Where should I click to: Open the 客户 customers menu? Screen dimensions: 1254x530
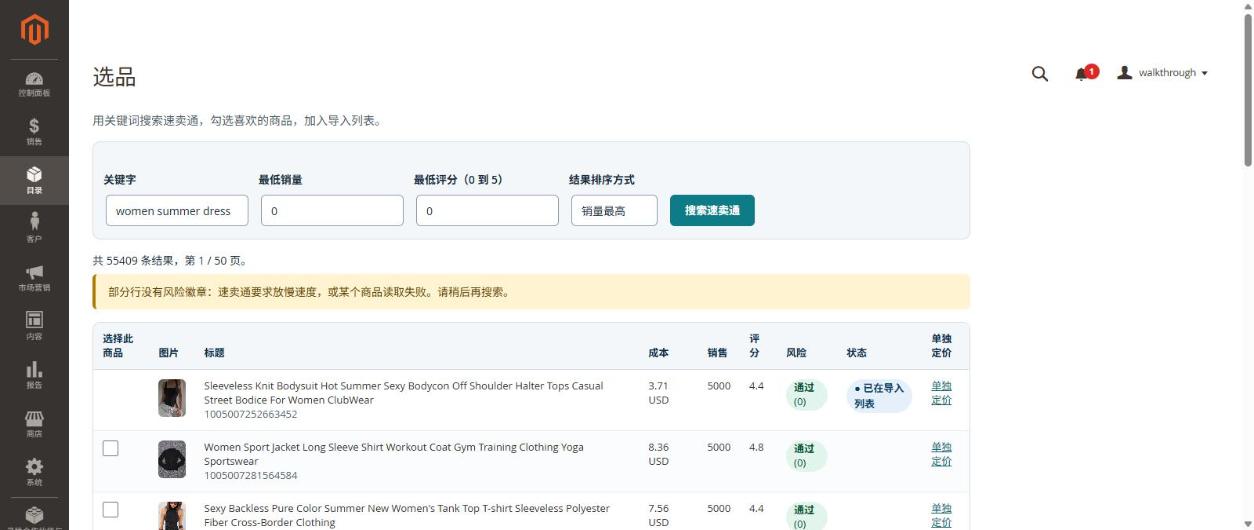click(34, 229)
